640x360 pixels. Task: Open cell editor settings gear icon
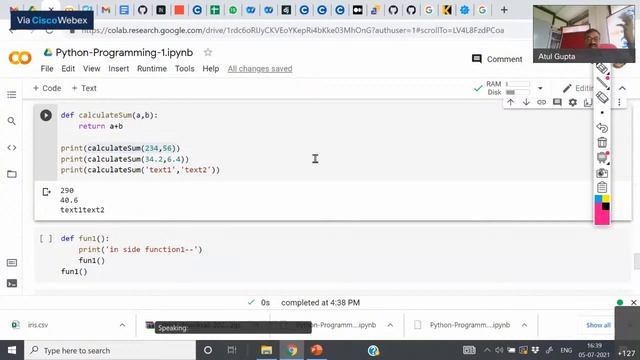573,102
